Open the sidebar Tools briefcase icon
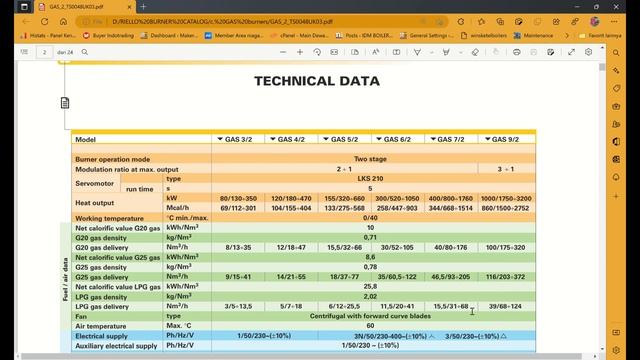This screenshot has height=360, width=640. 616,107
